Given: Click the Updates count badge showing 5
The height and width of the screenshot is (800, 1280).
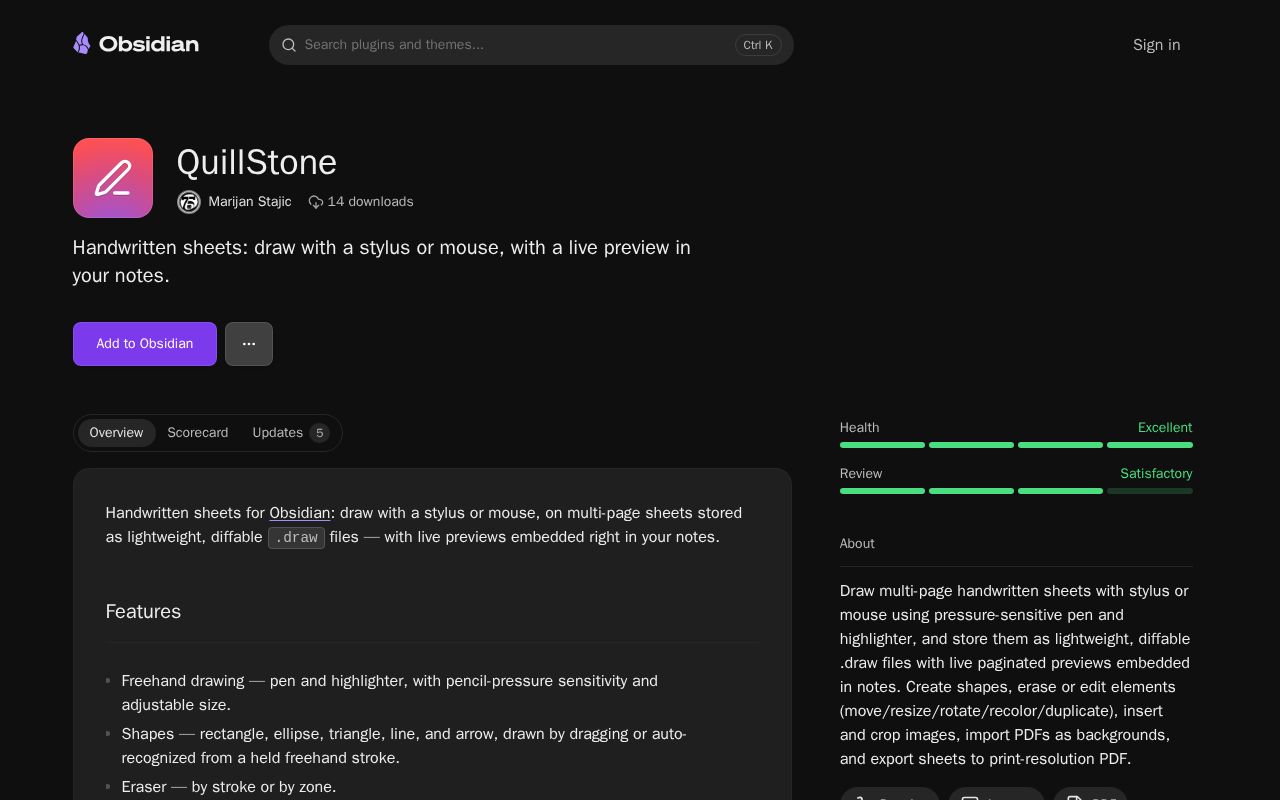Looking at the screenshot, I should (319, 433).
